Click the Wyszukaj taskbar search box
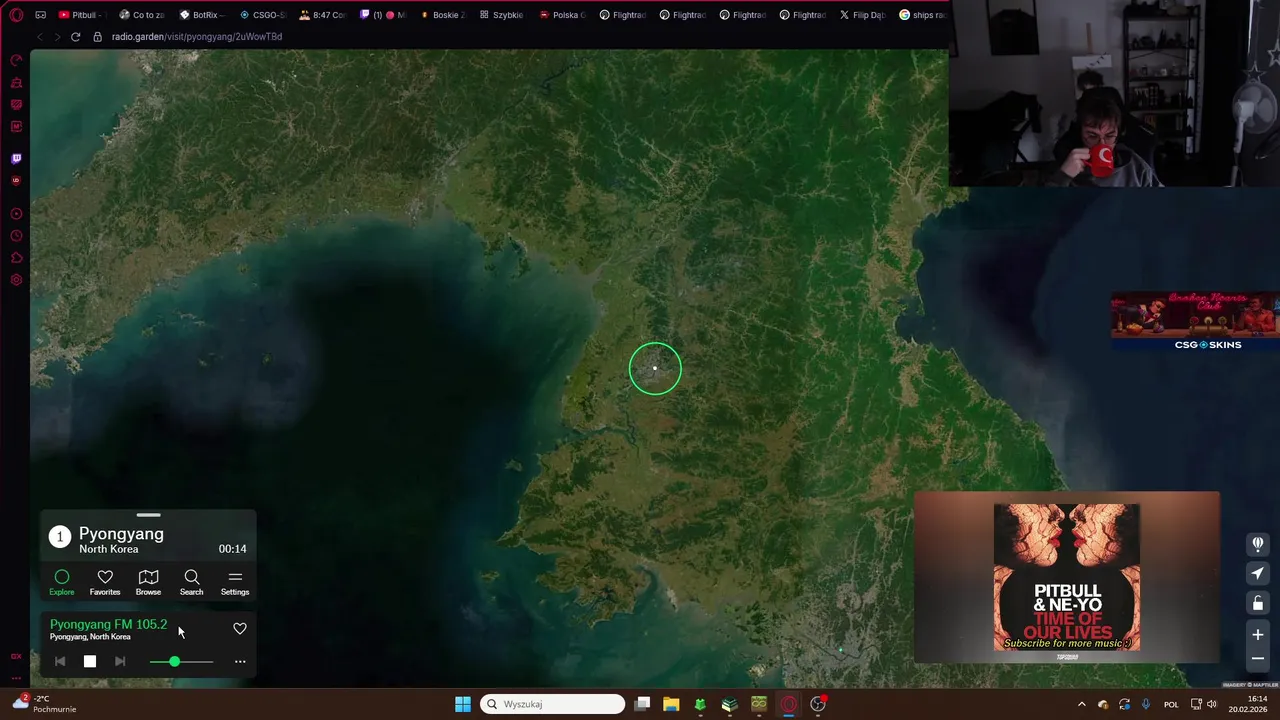Viewport: 1280px width, 720px height. pyautogui.click(x=553, y=704)
